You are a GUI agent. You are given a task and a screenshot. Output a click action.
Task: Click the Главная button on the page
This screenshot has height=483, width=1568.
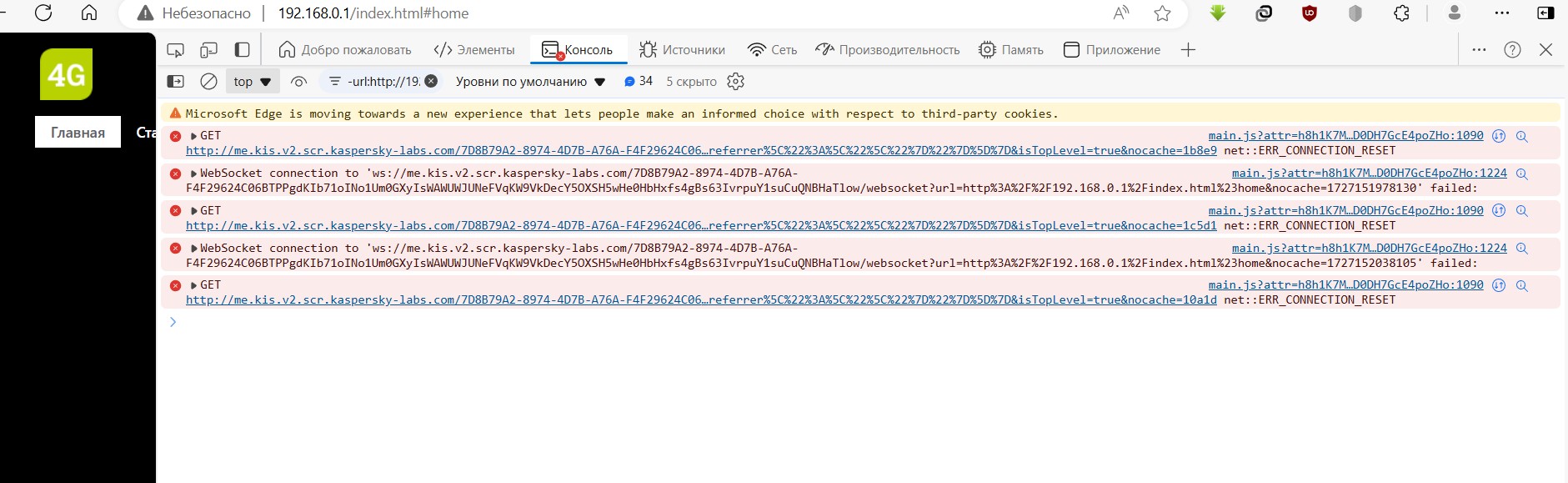click(78, 133)
